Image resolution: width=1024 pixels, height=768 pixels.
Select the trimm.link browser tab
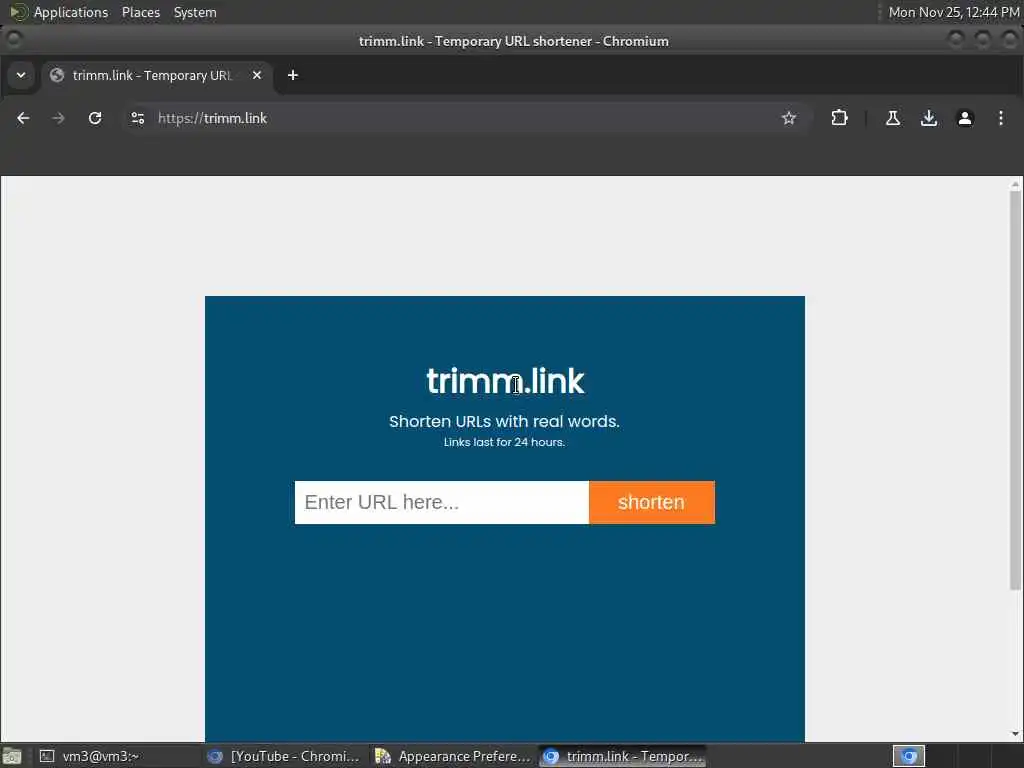157,75
